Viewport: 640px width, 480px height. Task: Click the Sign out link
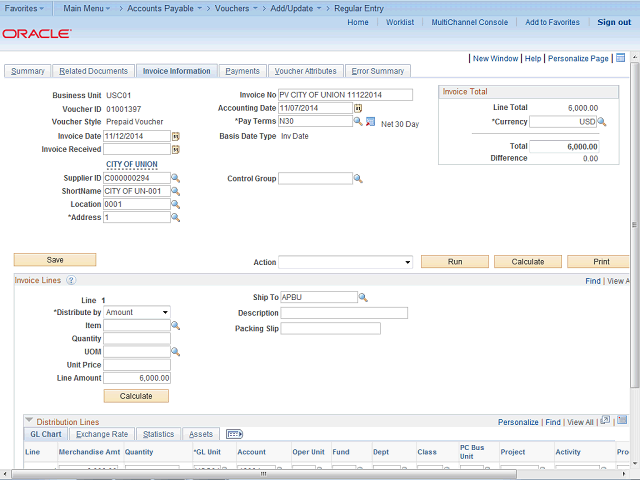613,22
